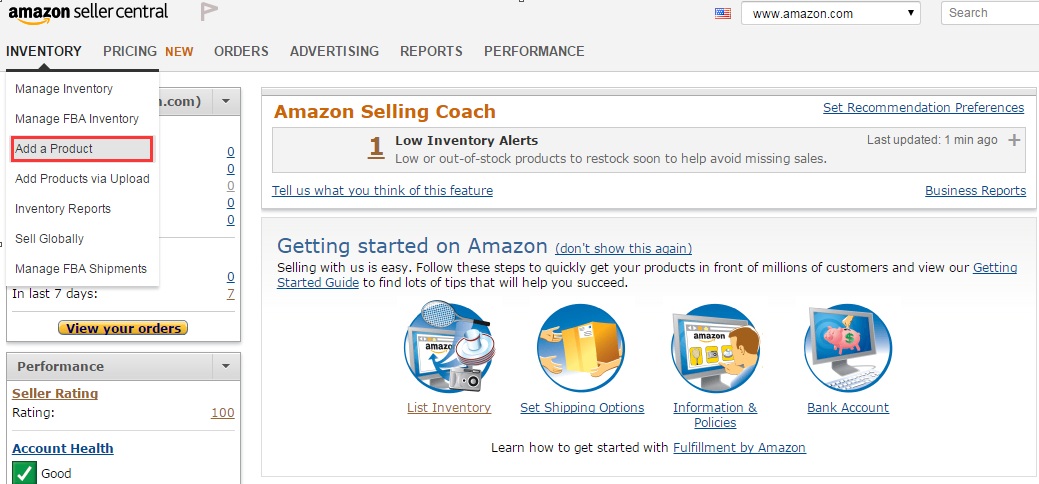
Task: Collapse the Performance panel arrow
Action: [x=226, y=366]
